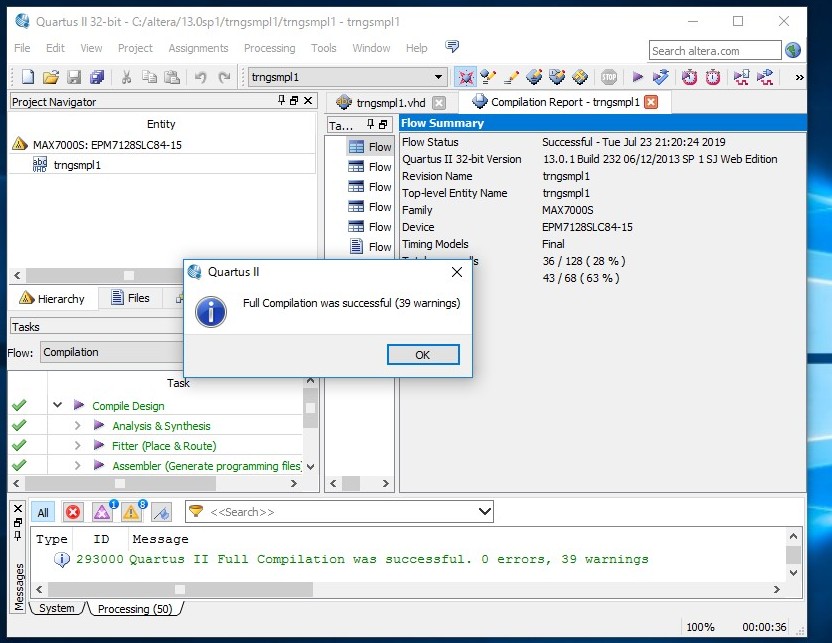Open the Tools menu
Image resolution: width=832 pixels, height=643 pixels.
(324, 48)
